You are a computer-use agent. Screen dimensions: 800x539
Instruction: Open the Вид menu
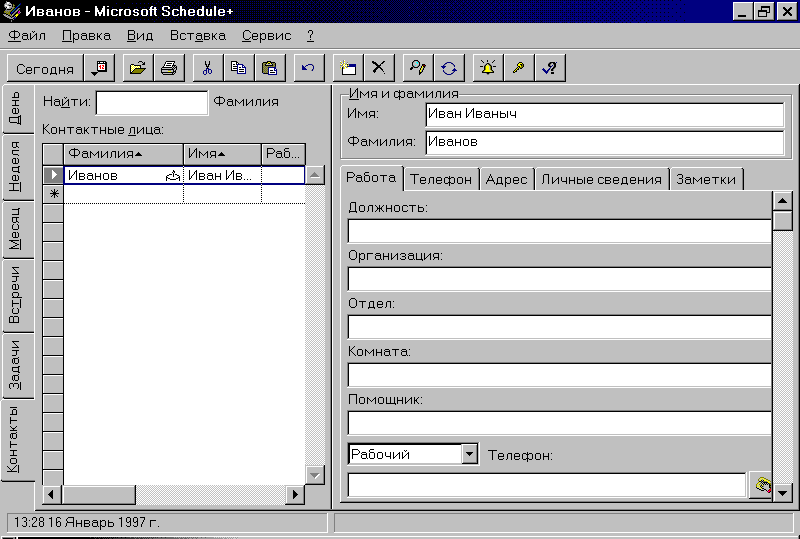click(140, 36)
